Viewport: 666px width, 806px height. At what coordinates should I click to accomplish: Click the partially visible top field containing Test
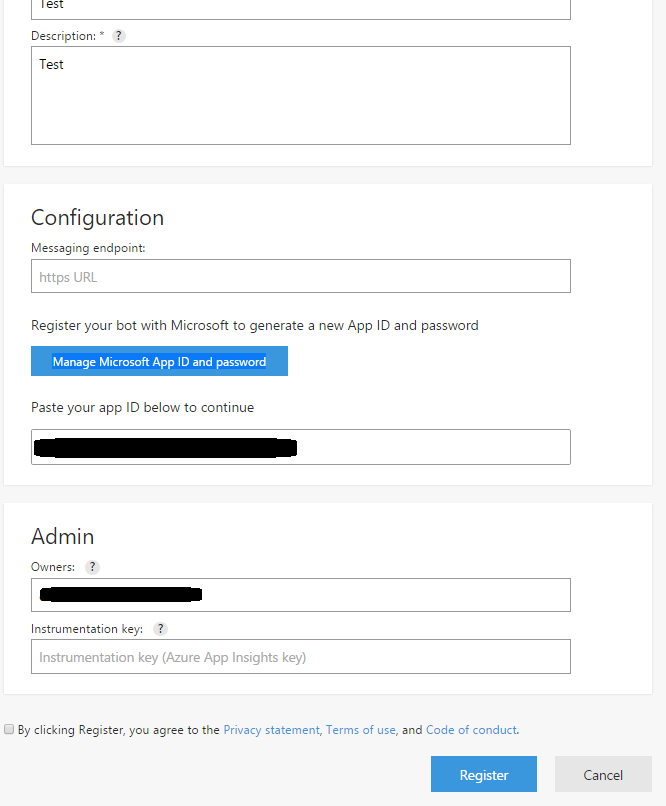coord(300,8)
